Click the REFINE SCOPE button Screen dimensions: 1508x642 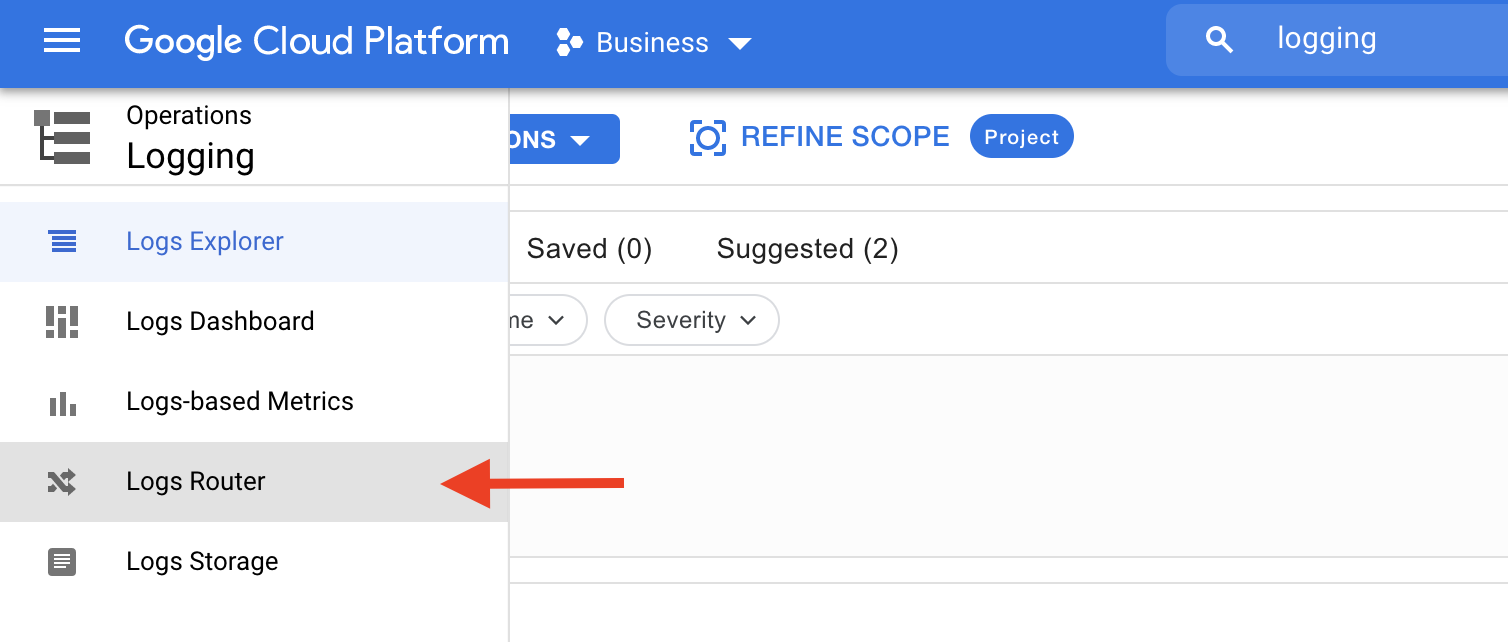(x=844, y=137)
